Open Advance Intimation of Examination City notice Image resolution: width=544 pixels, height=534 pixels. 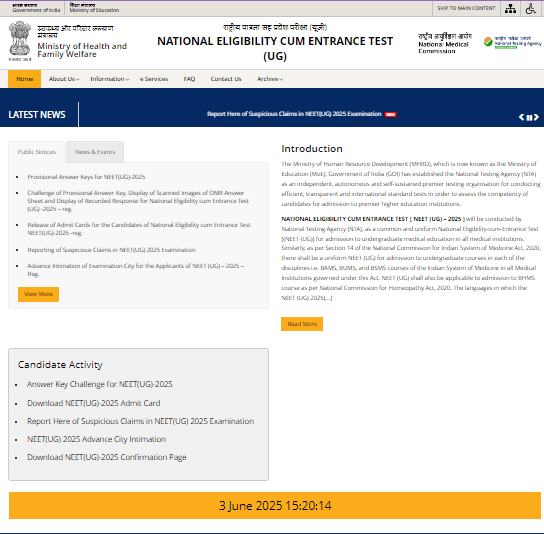click(136, 270)
